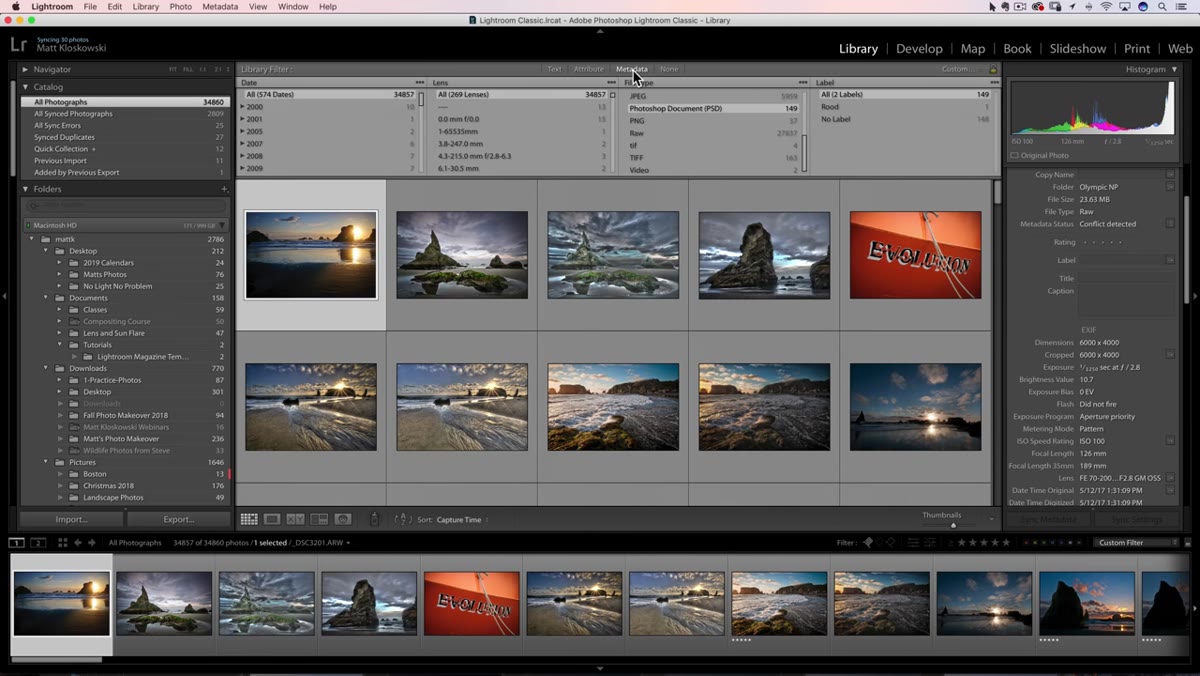Switch to Grid view icon in toolbar
This screenshot has width=1200, height=676.
[249, 519]
